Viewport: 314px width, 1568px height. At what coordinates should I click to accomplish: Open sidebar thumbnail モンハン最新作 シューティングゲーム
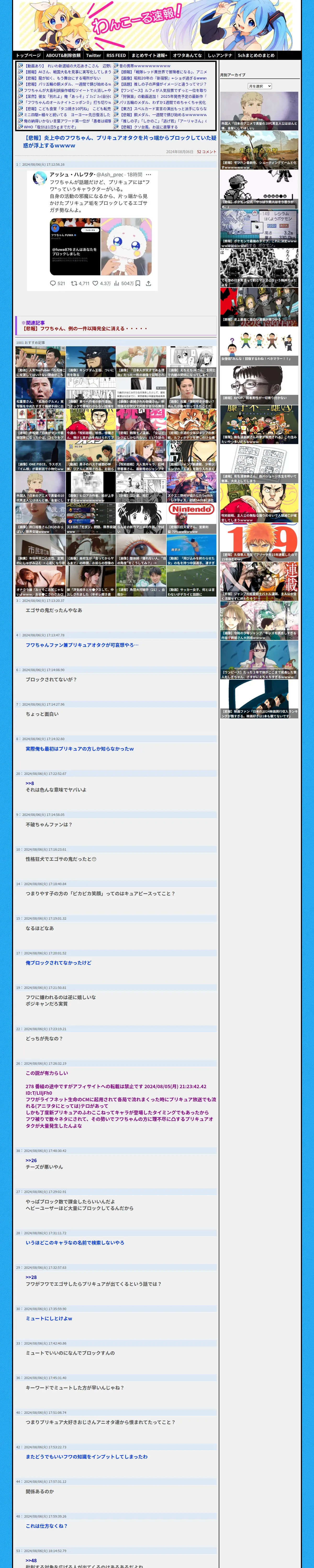click(259, 150)
